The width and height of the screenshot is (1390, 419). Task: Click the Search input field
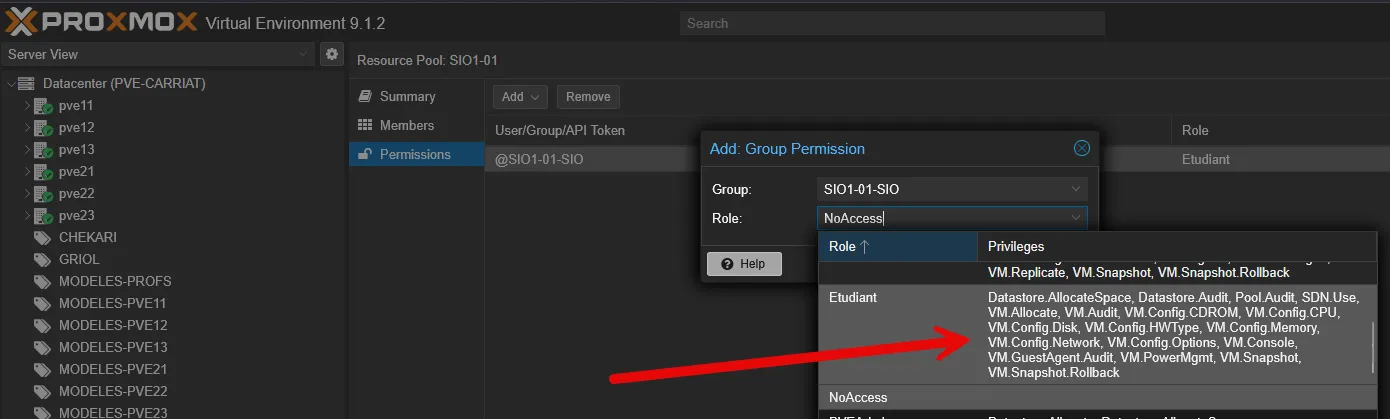tap(892, 23)
